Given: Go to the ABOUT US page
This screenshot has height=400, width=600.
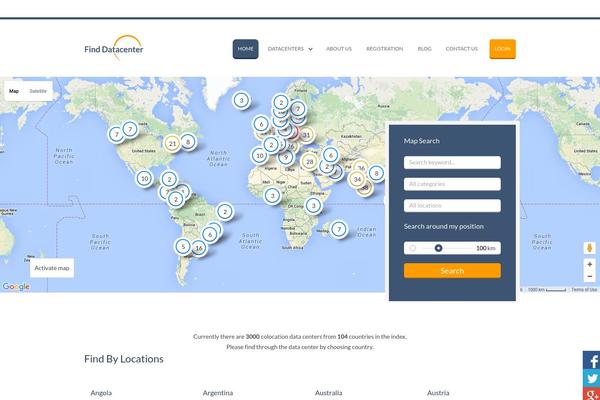Looking at the screenshot, I should [x=339, y=49].
